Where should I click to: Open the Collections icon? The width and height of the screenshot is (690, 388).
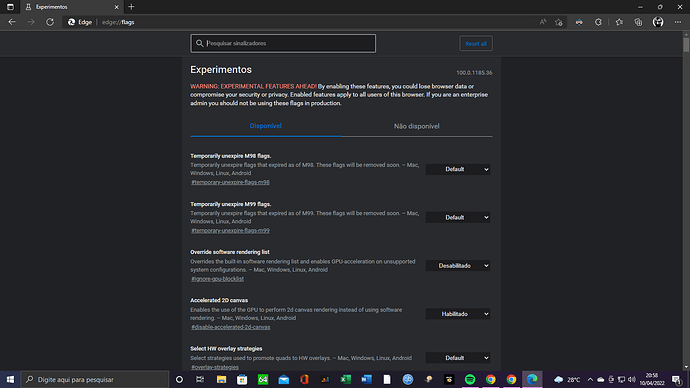click(x=638, y=22)
